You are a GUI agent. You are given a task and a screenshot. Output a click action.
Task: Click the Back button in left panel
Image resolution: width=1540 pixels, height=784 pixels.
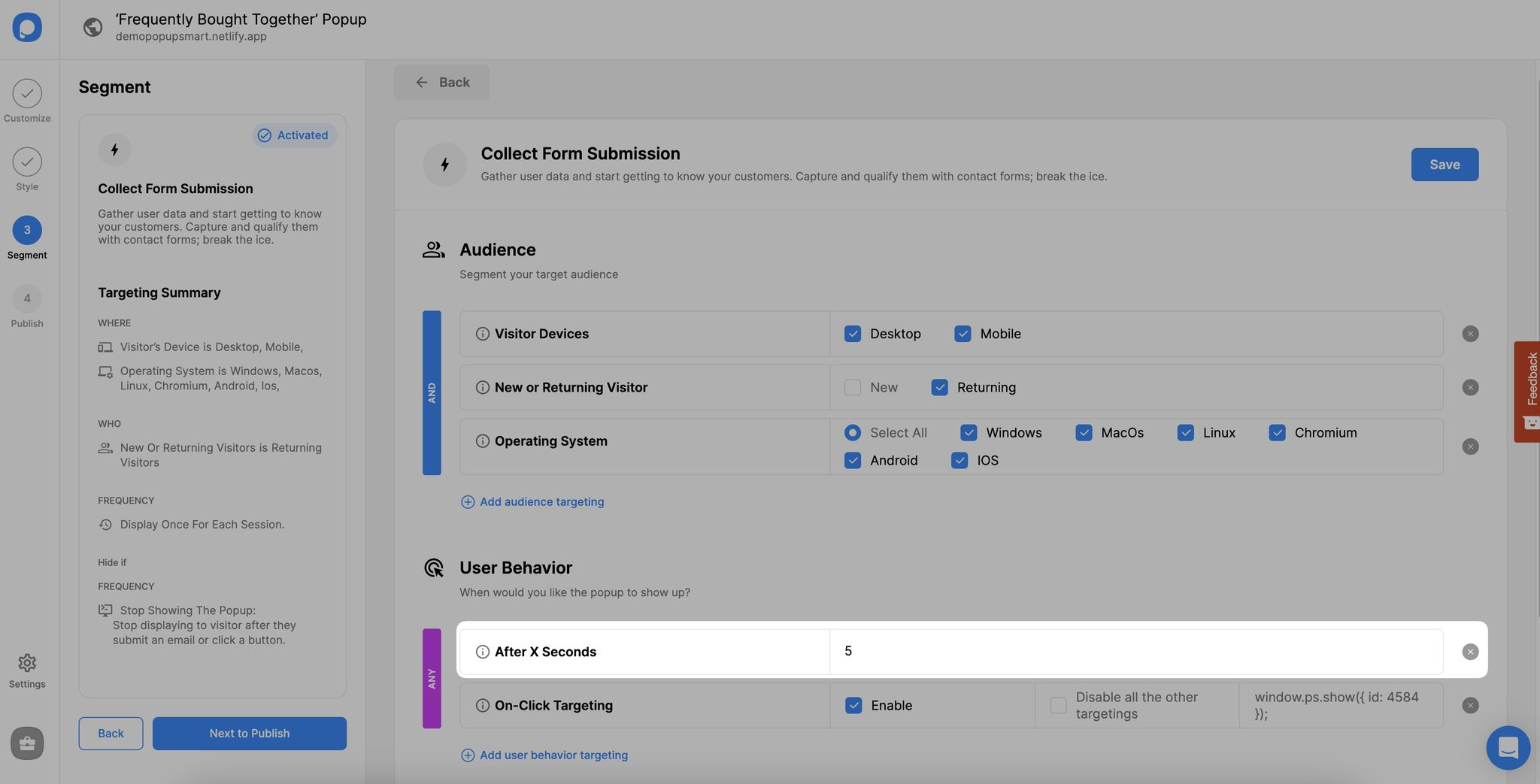tap(111, 733)
